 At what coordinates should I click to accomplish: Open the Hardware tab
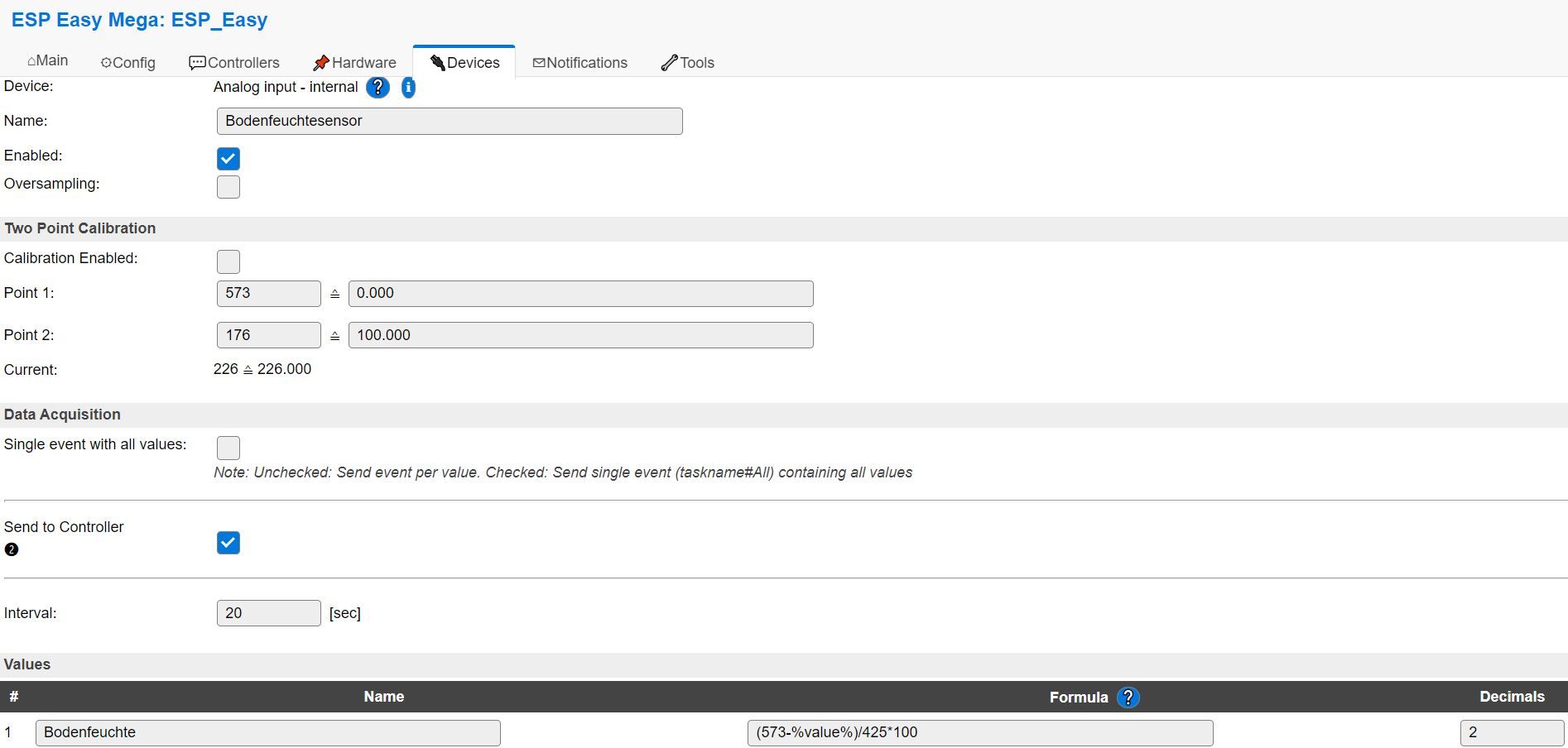coord(354,63)
